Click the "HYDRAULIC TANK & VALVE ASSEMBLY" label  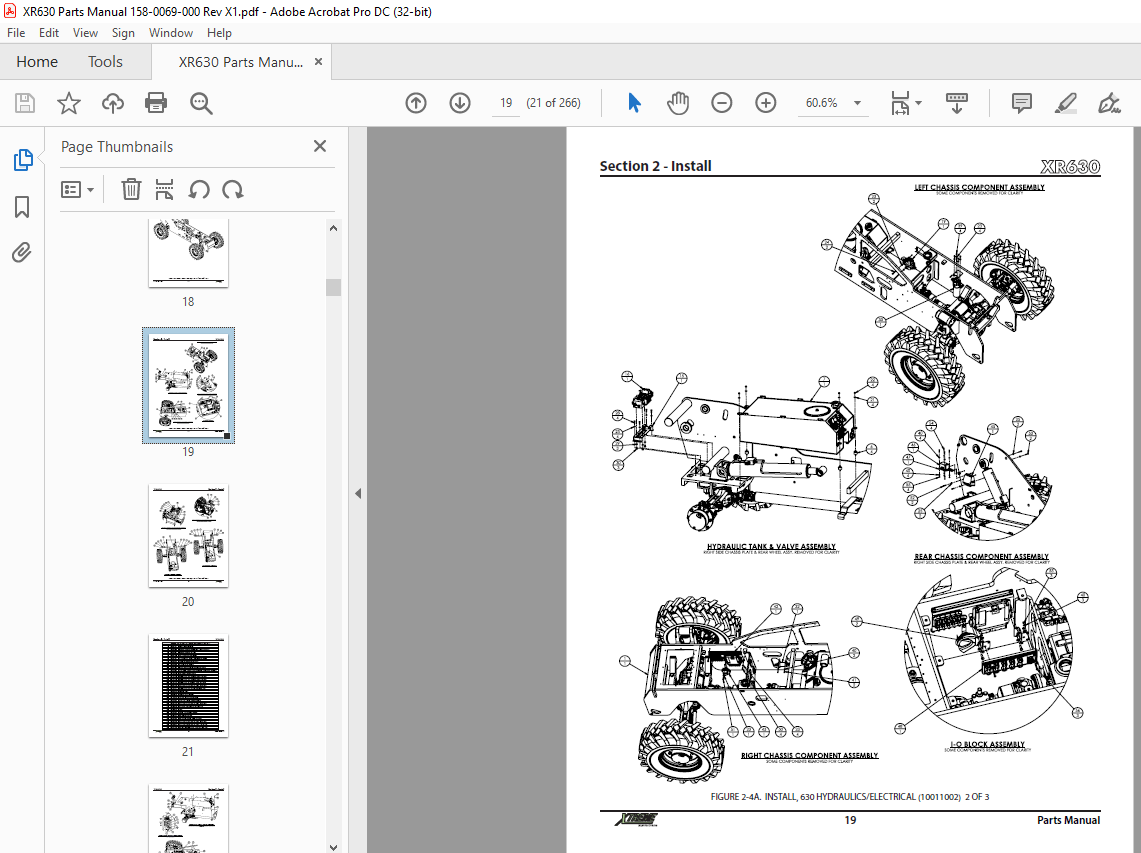[771, 547]
